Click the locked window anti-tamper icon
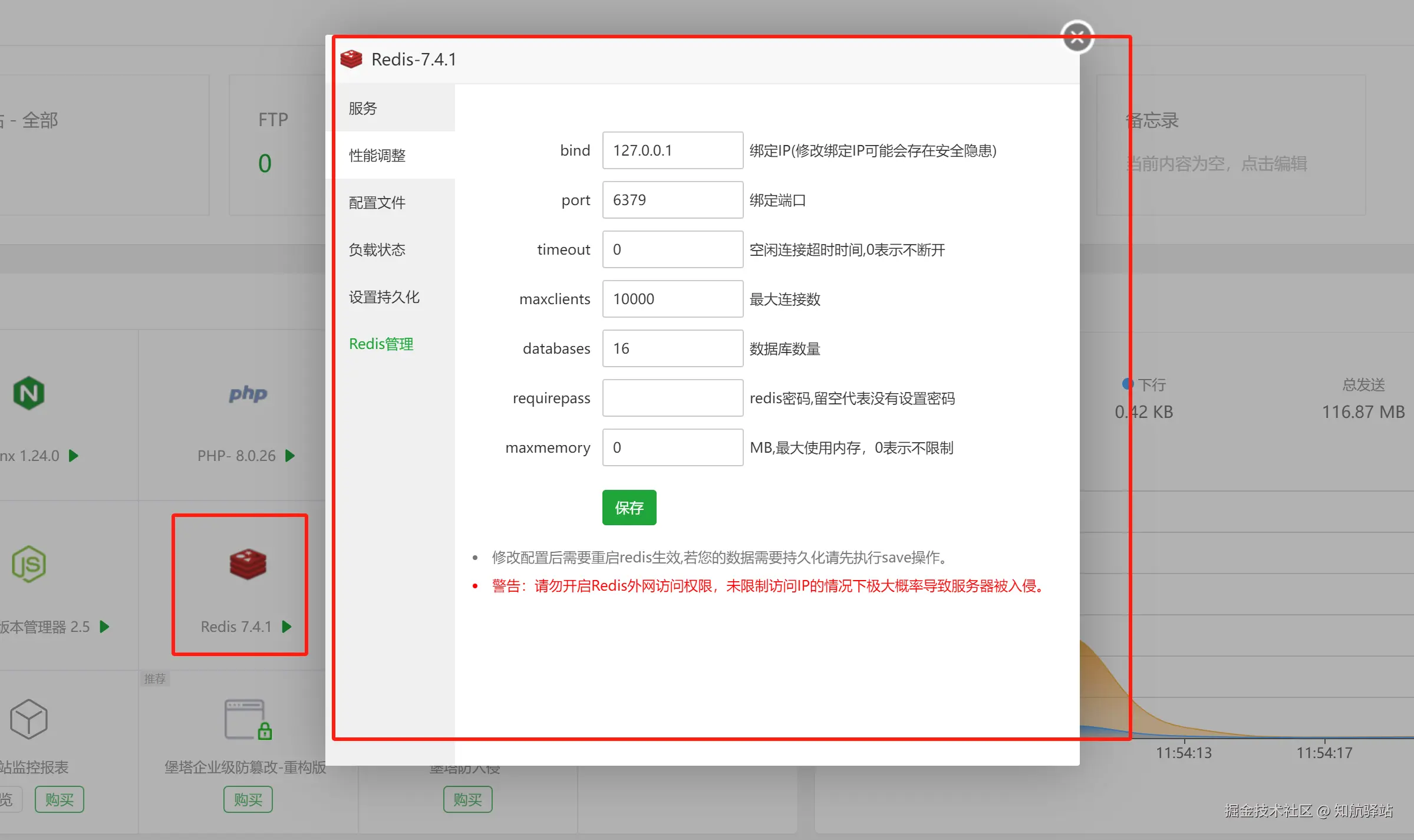Image resolution: width=1414 pixels, height=840 pixels. [248, 719]
